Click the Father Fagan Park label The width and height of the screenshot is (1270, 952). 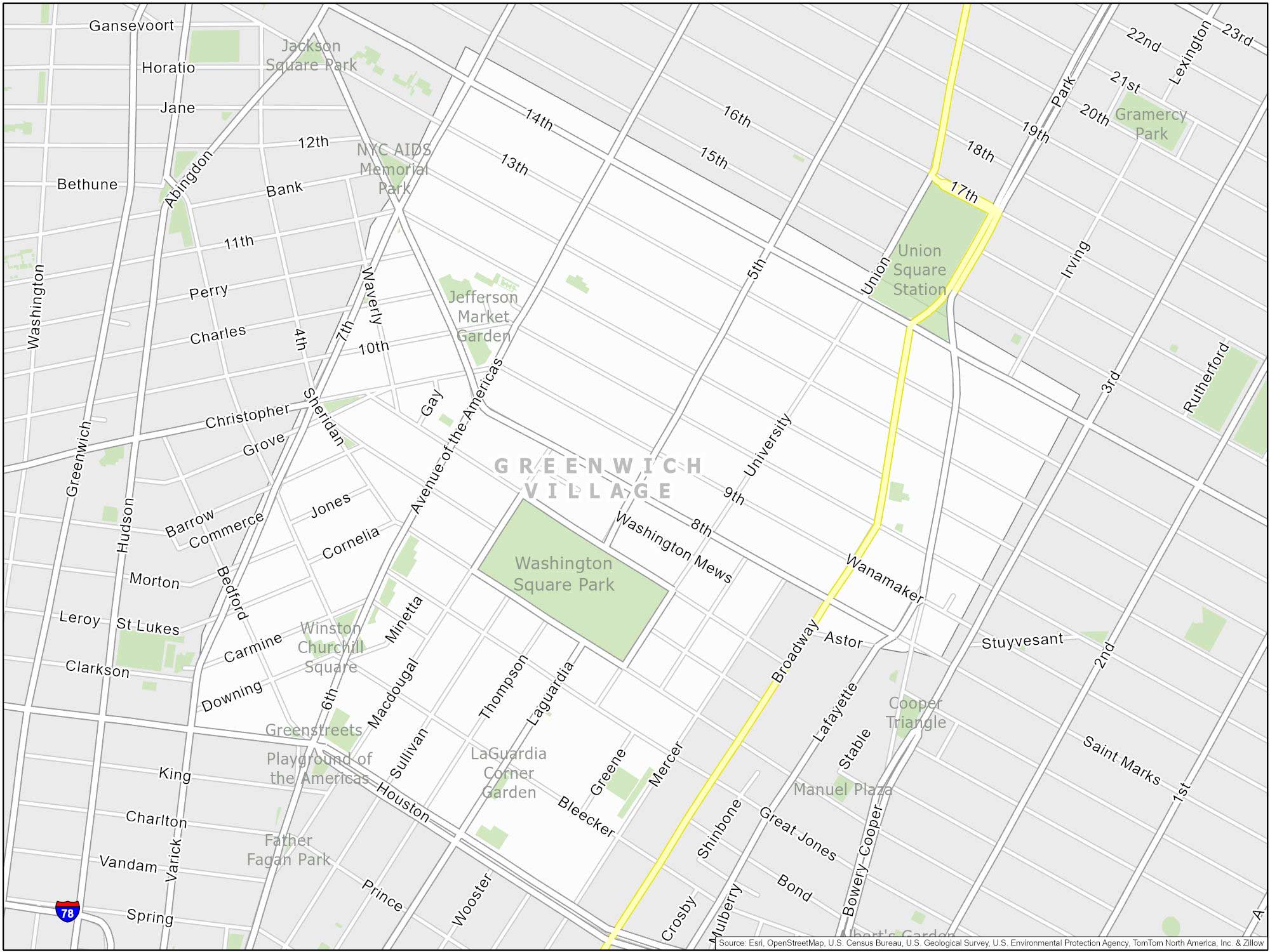tap(288, 850)
